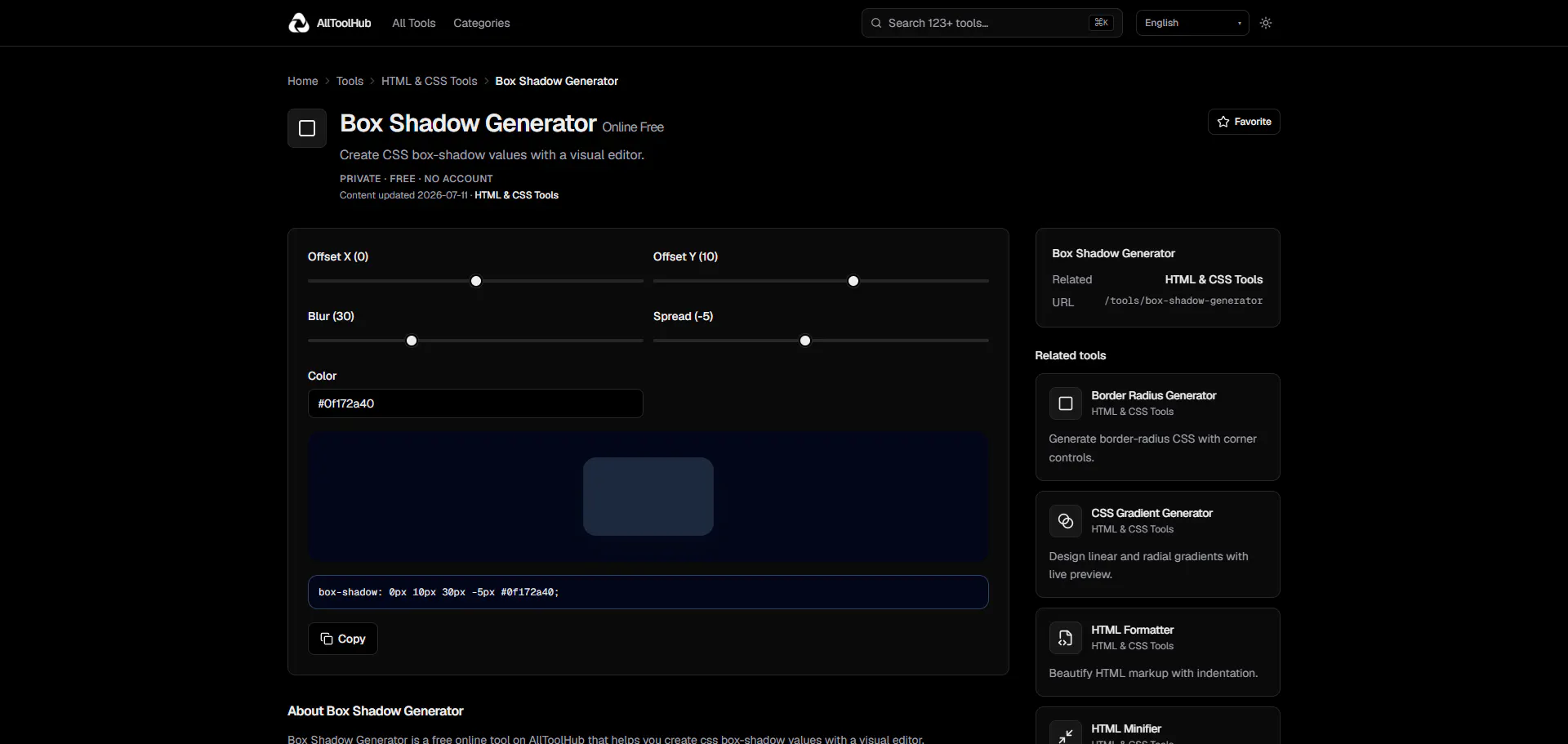Select the generated box-shadow CSS output

tap(648, 592)
